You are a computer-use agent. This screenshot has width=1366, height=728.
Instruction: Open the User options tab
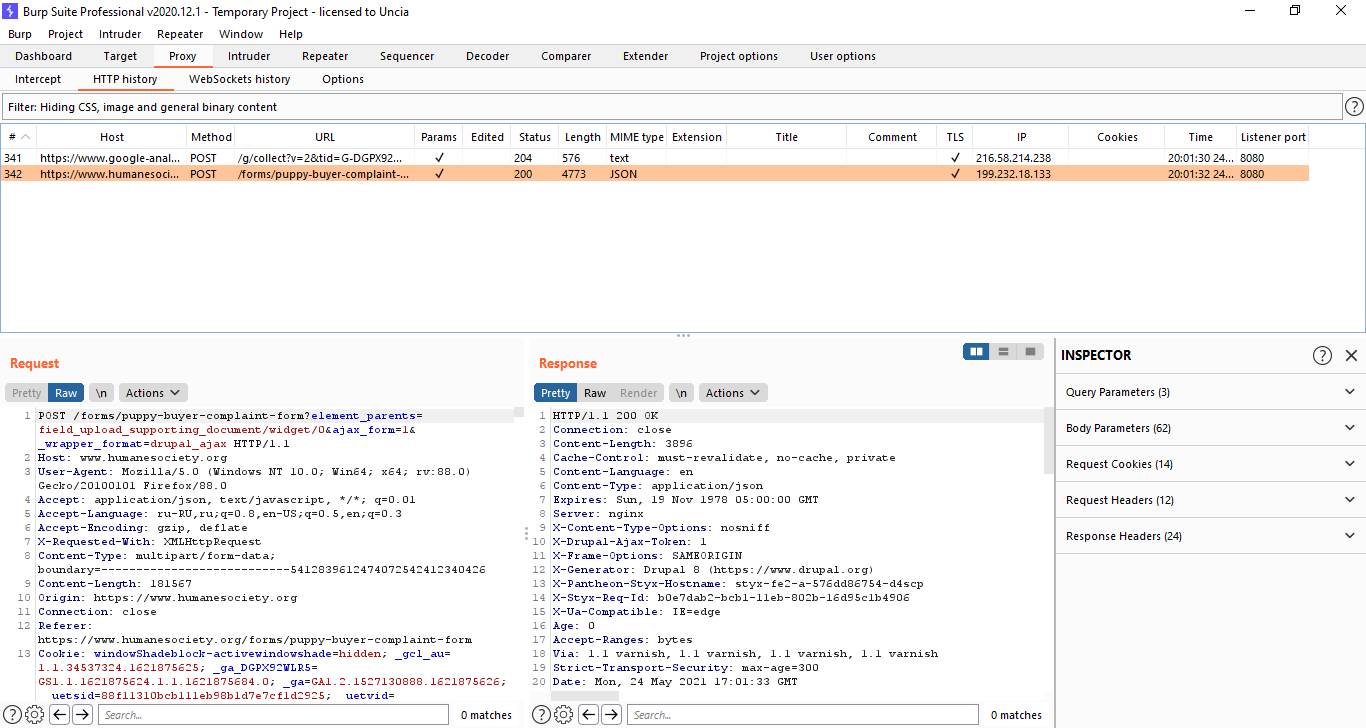tap(843, 56)
